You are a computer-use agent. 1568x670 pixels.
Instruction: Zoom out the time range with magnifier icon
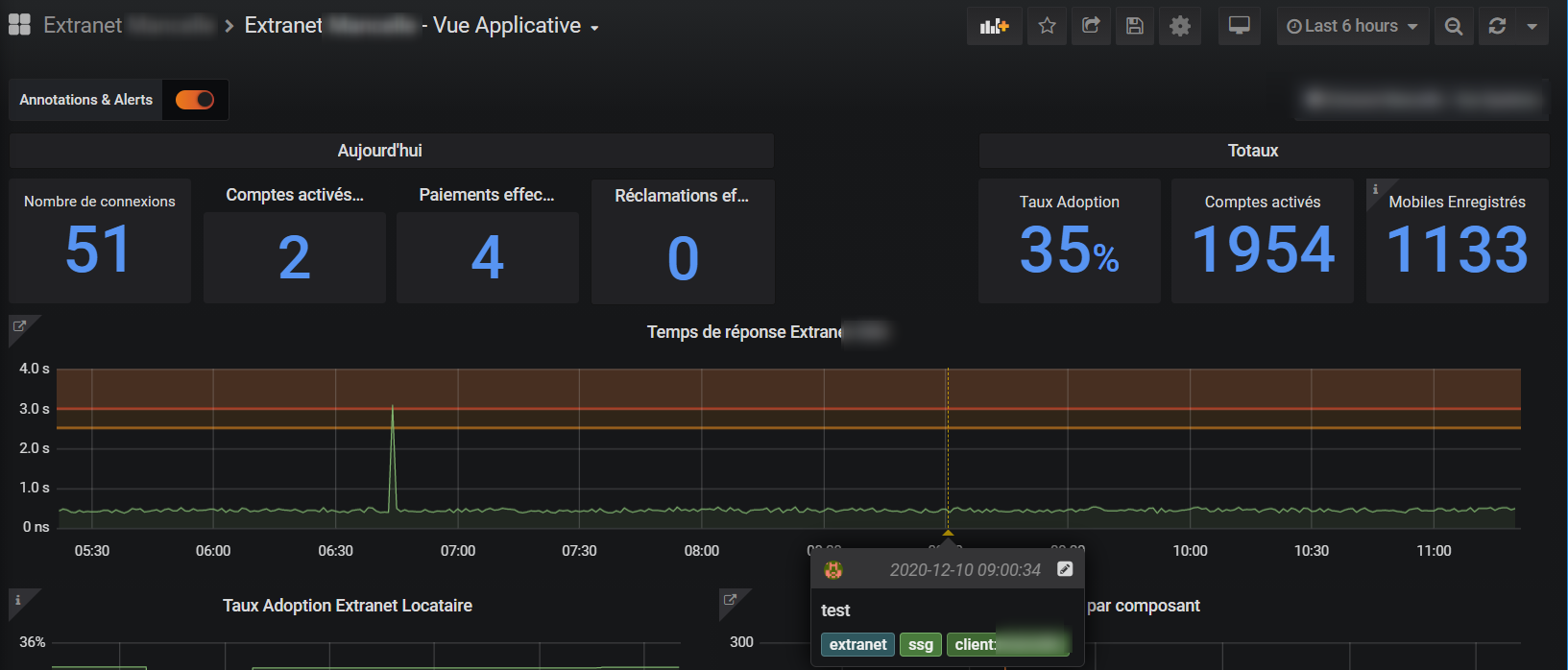(x=1454, y=26)
